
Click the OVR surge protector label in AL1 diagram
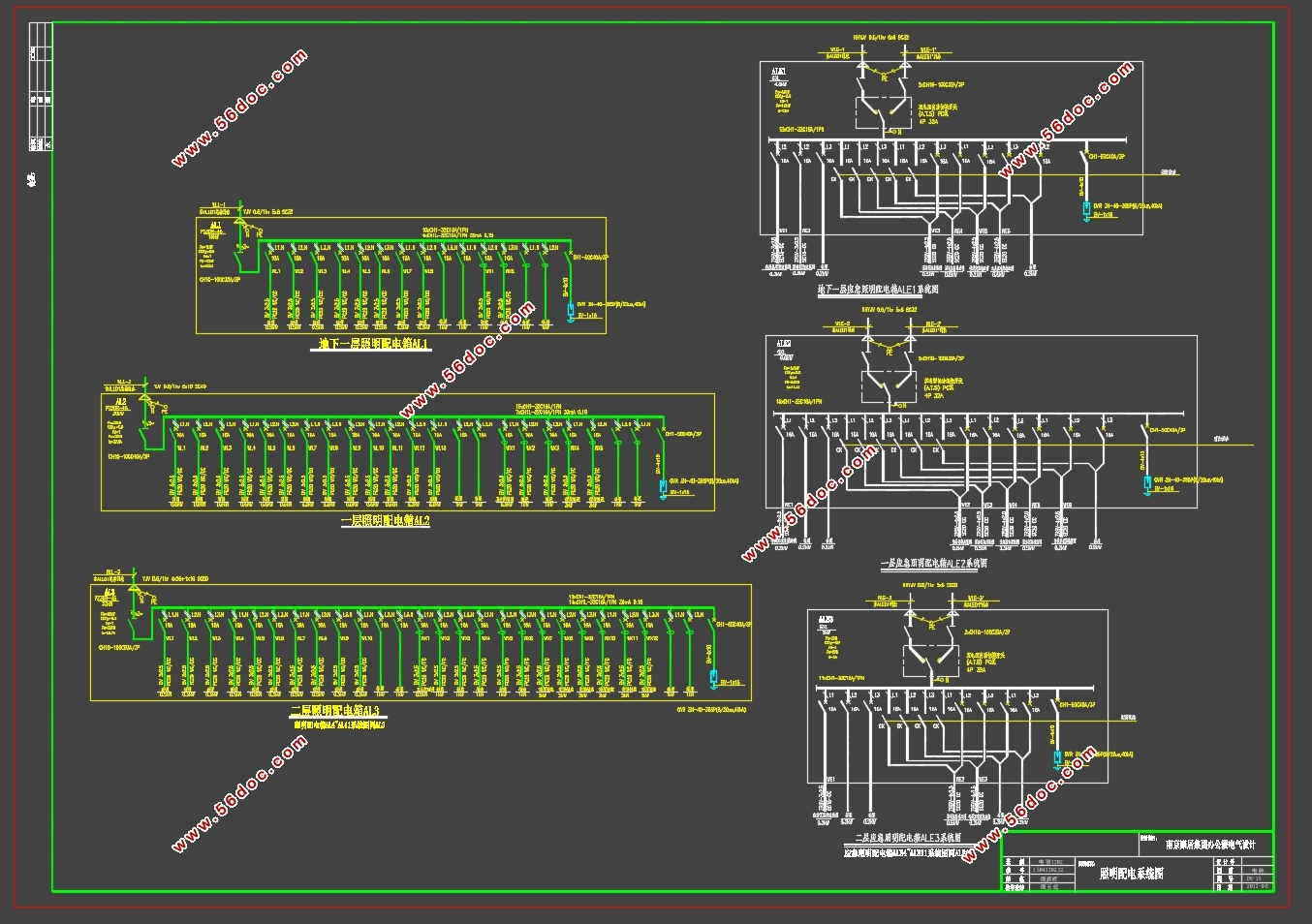611,304
